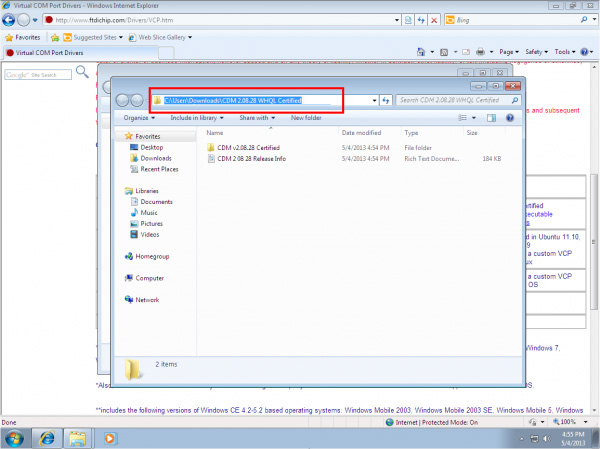Open the Share with dropdown

tap(257, 118)
